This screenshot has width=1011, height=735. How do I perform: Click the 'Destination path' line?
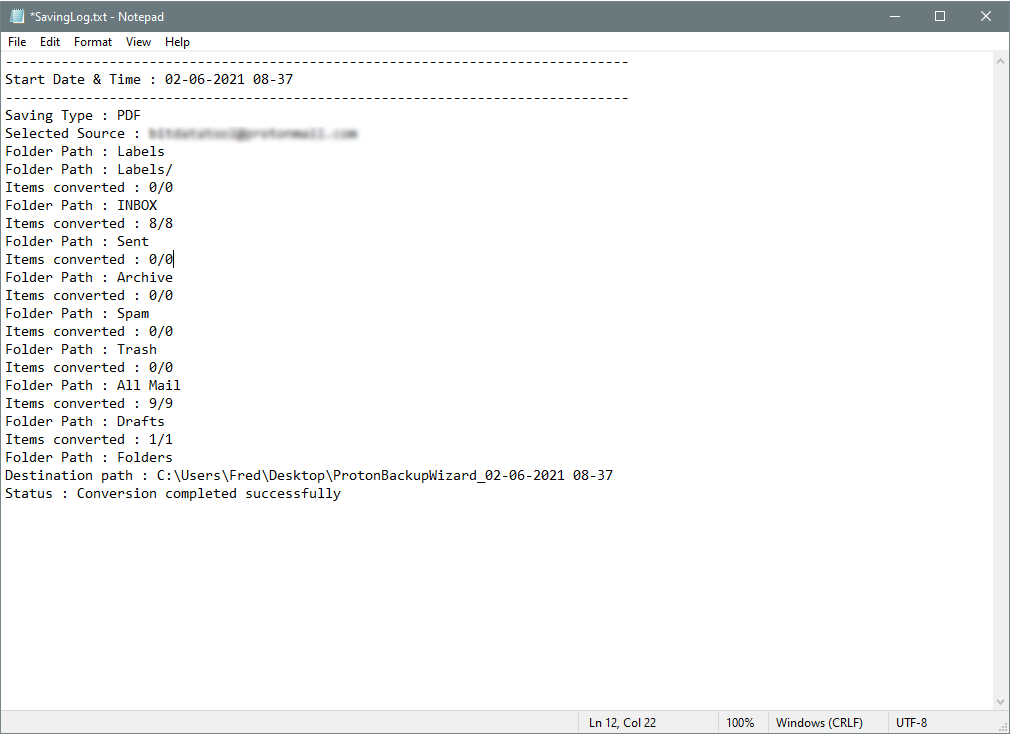pos(309,476)
